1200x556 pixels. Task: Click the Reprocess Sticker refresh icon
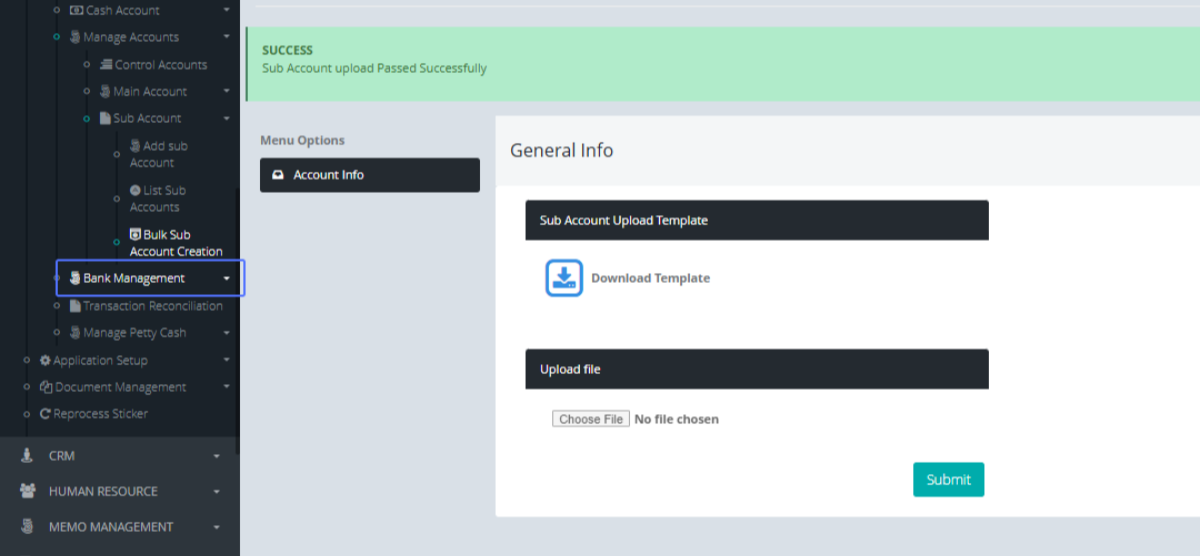click(x=45, y=414)
